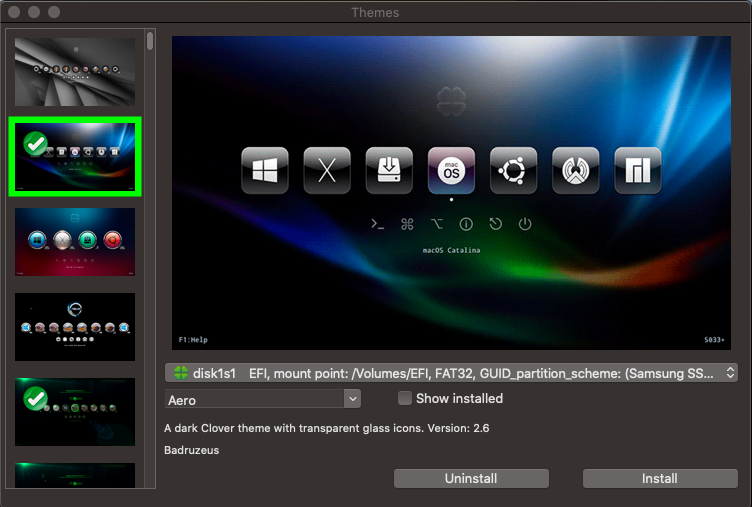752x507 pixels.
Task: Expand the Aero theme name combo box arrow
Action: pos(352,399)
